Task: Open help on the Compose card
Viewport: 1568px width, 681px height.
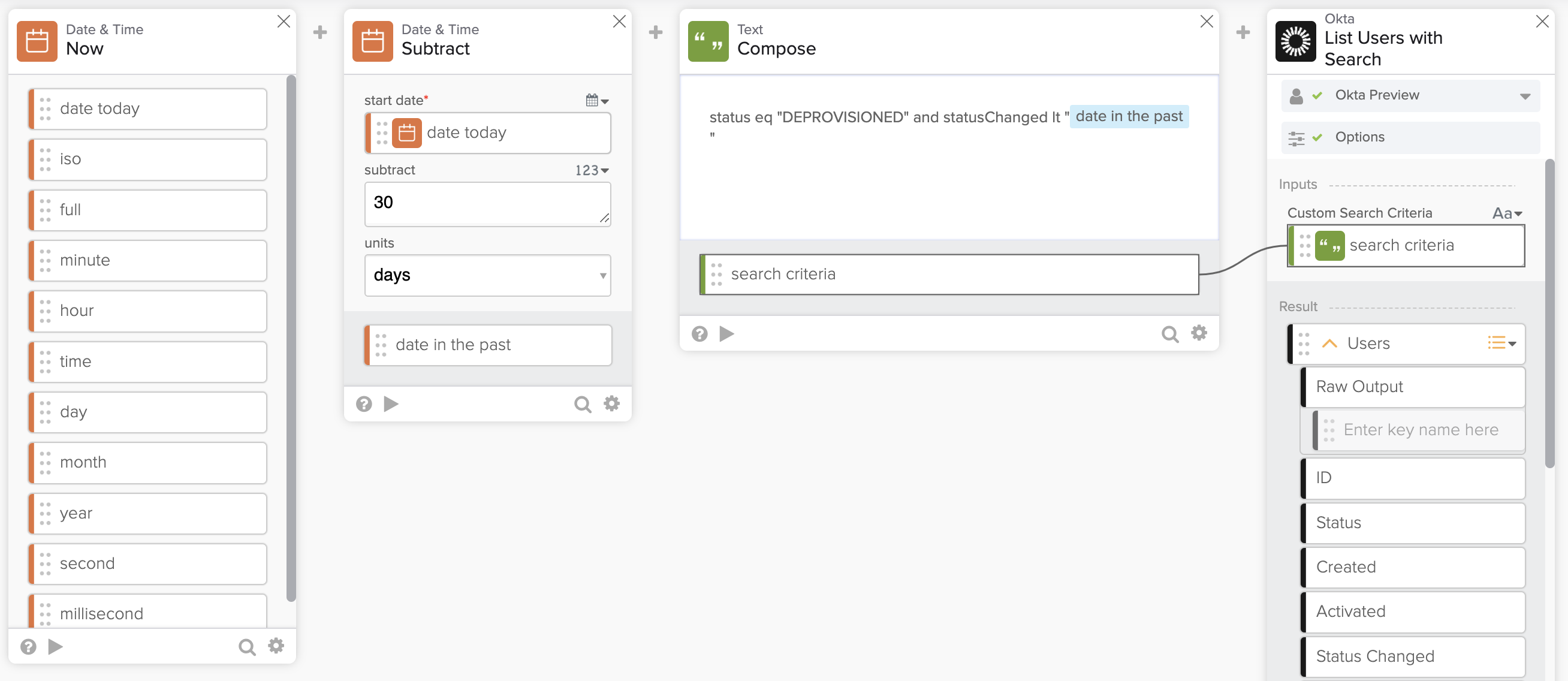Action: [x=699, y=333]
